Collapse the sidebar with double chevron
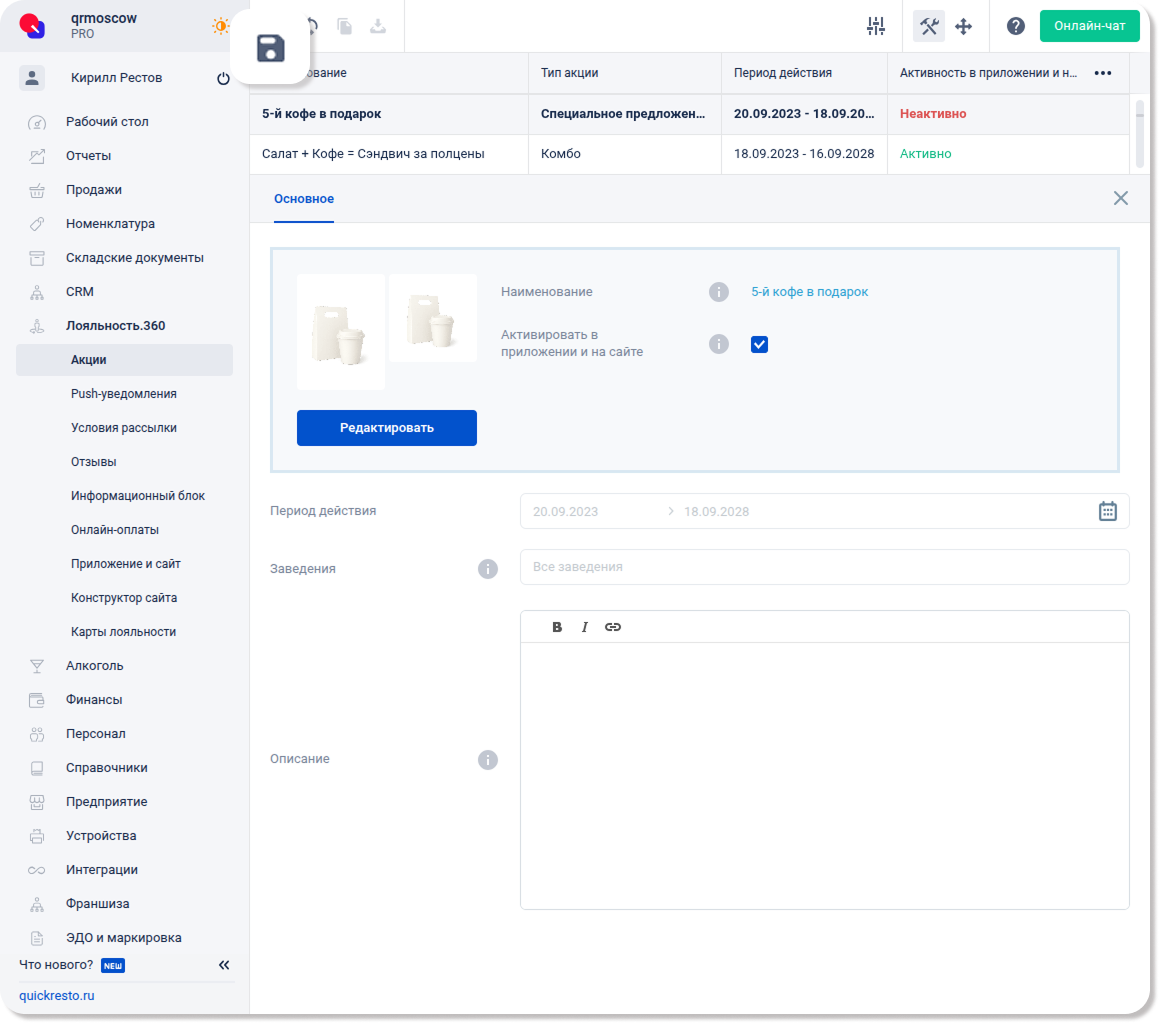This screenshot has height=1023, width=1159. (x=224, y=965)
